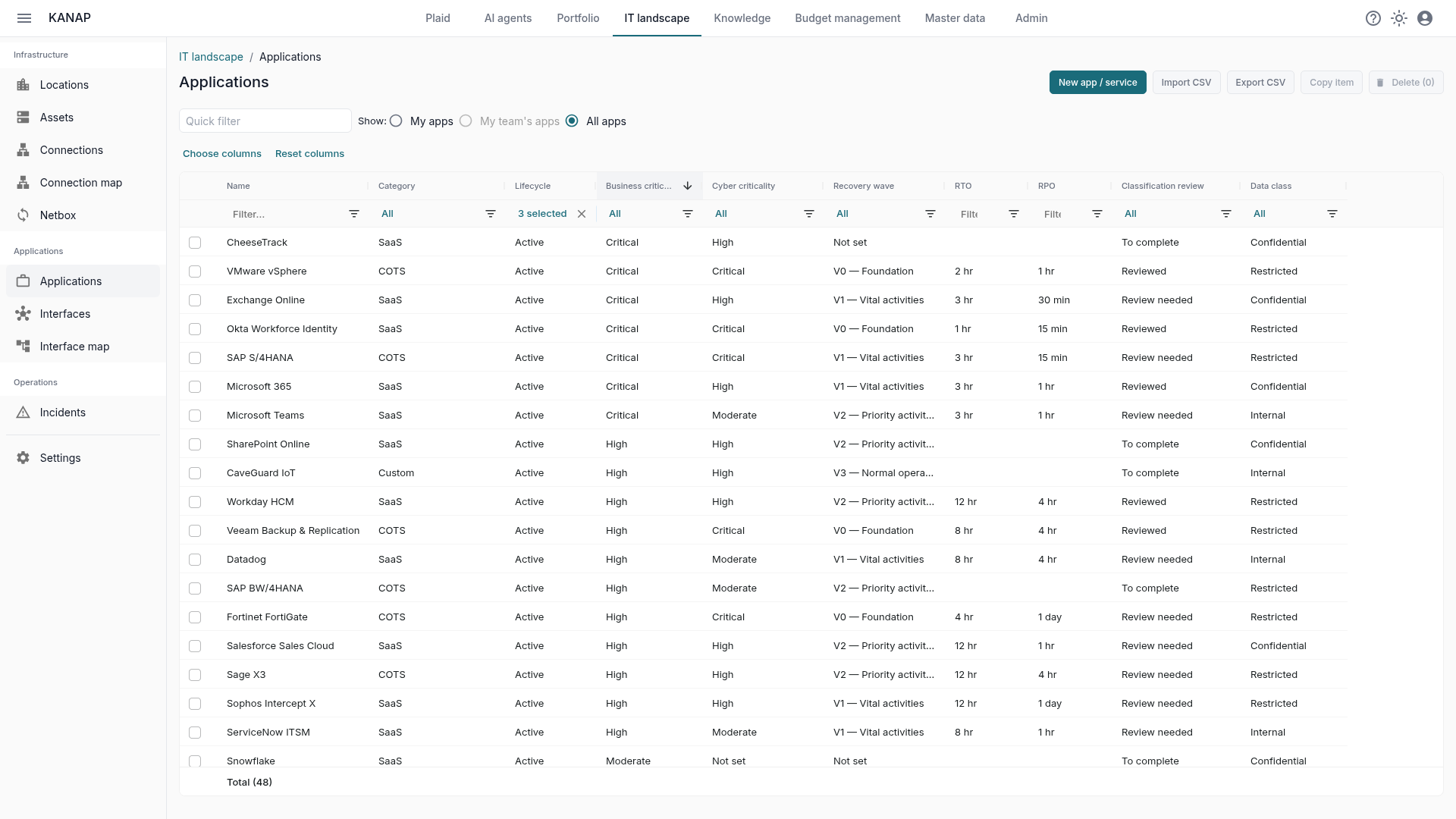Click the Interfaces hub icon in sidebar
Viewport: 1456px width, 819px height.
point(24,314)
